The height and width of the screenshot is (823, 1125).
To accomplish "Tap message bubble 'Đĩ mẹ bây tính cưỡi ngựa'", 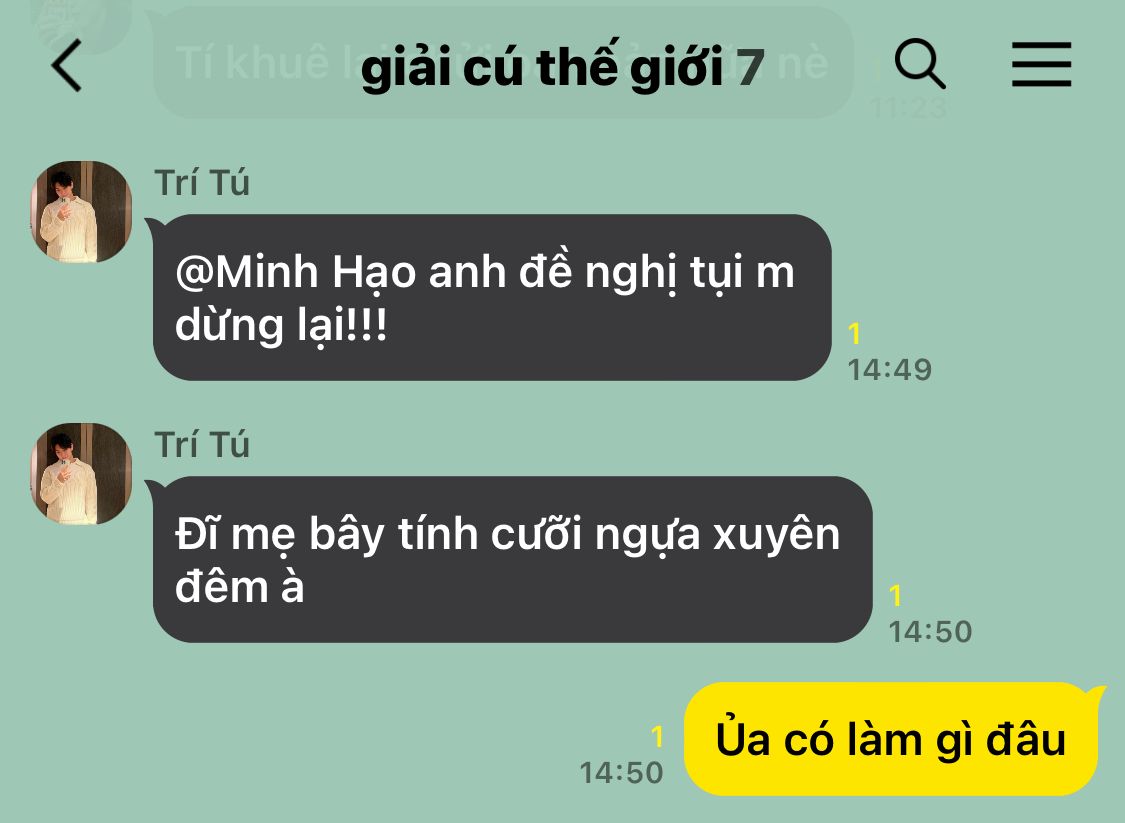I will click(512, 559).
